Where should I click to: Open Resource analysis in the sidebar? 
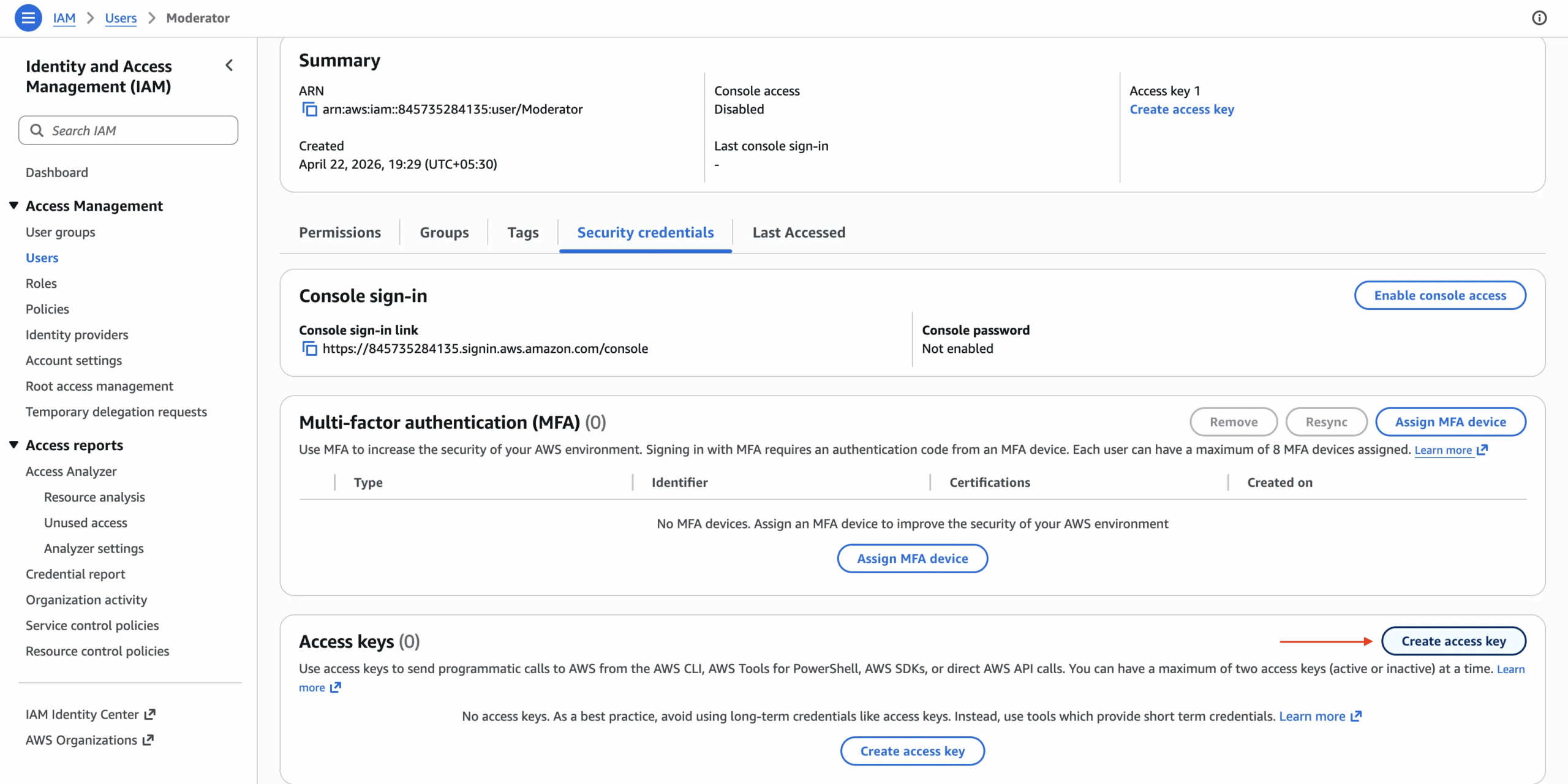94,497
